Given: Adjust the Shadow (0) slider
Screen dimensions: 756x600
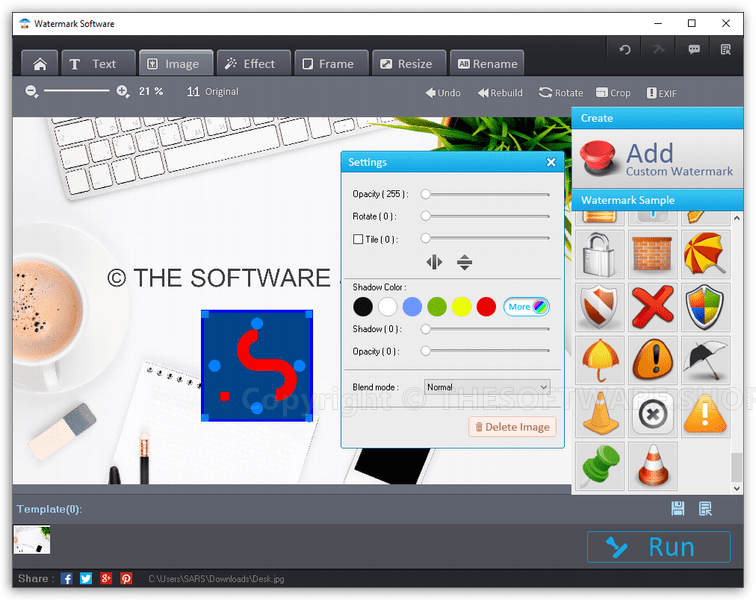Looking at the screenshot, I should click(485, 329).
